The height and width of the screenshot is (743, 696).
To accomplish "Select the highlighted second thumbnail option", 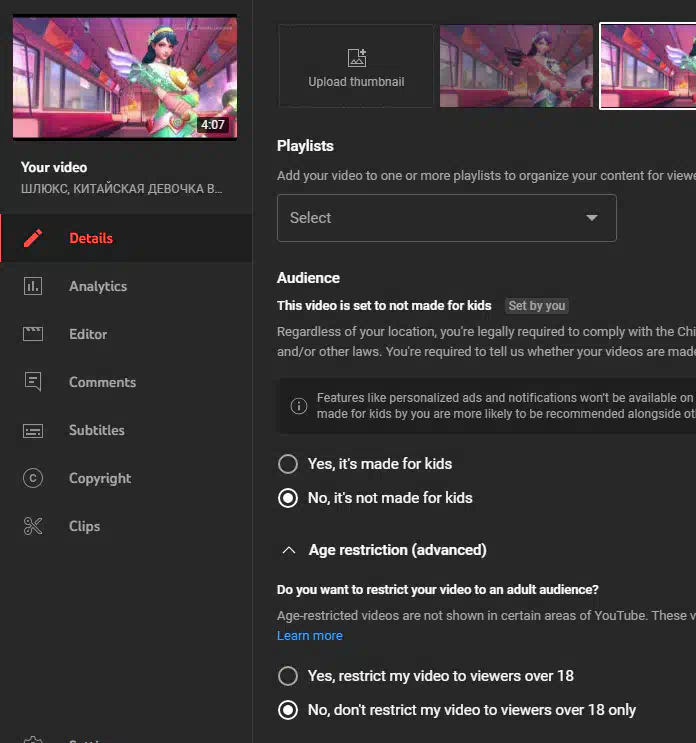I will (x=648, y=66).
